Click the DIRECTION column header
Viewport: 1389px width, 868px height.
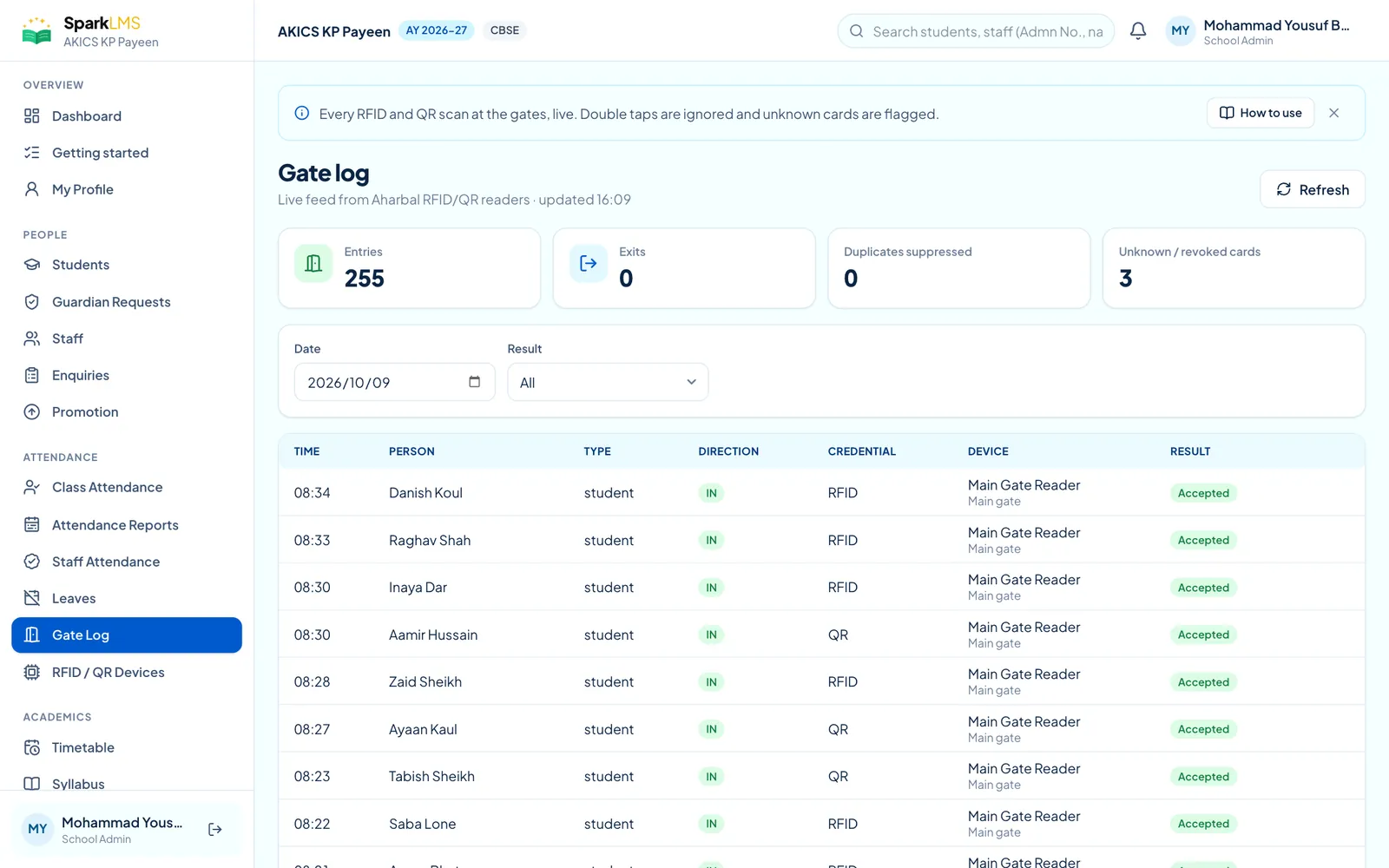click(728, 452)
